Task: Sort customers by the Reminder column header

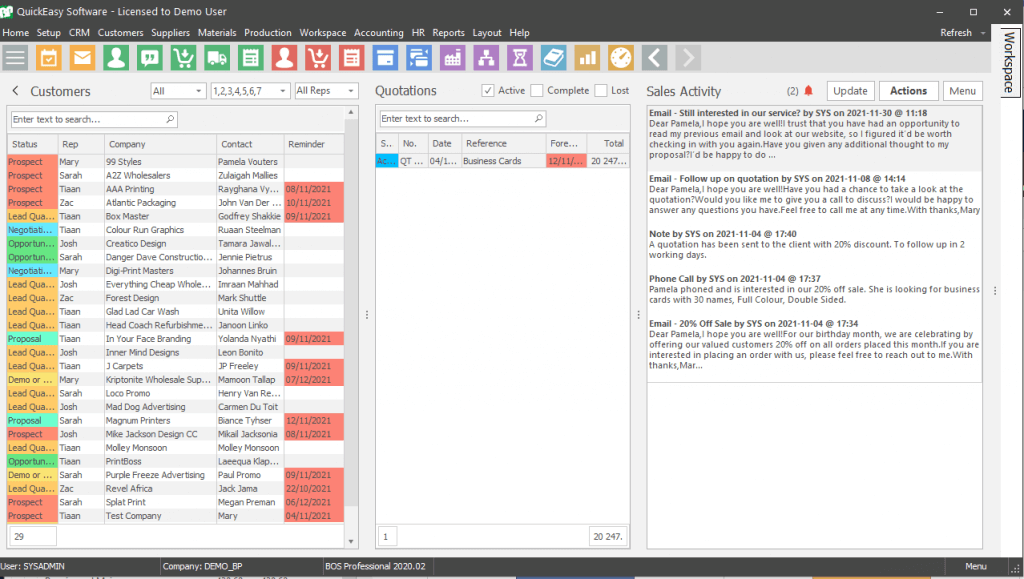Action: (x=314, y=144)
